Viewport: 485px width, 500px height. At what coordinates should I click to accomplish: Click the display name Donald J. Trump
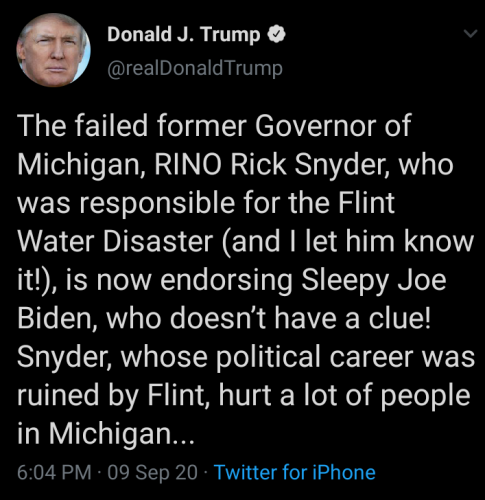point(184,35)
